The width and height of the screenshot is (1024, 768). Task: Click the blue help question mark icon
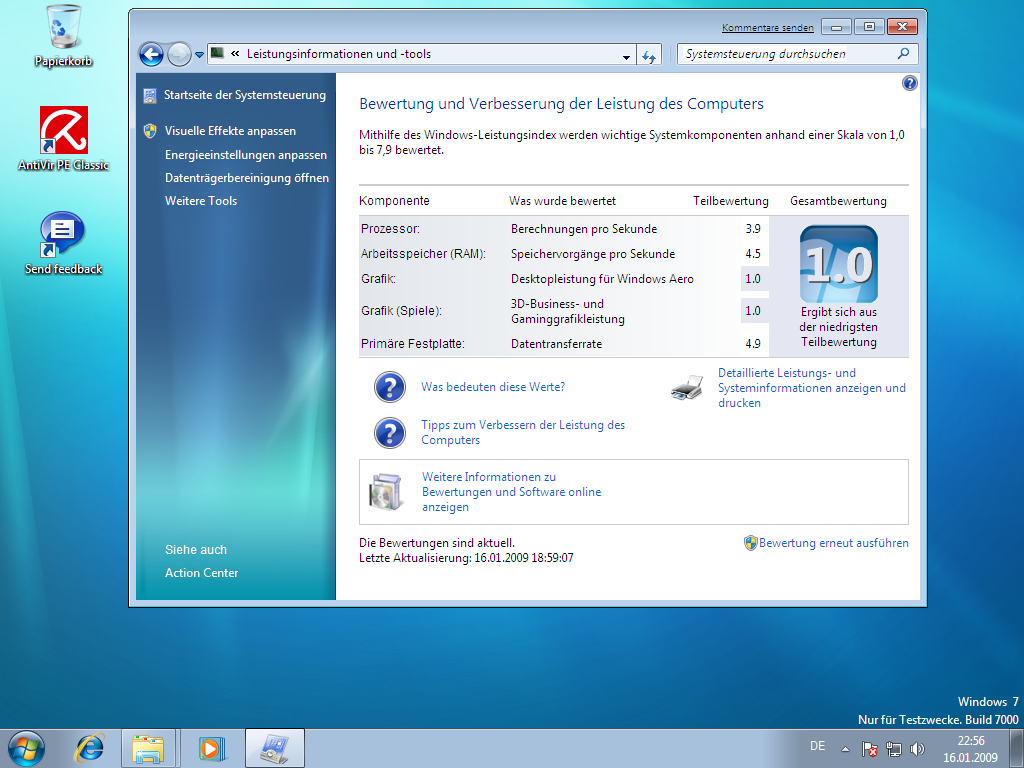pos(909,83)
